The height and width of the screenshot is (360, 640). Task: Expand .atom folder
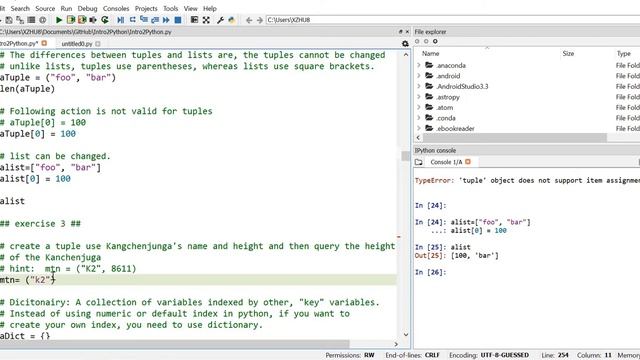click(x=418, y=107)
